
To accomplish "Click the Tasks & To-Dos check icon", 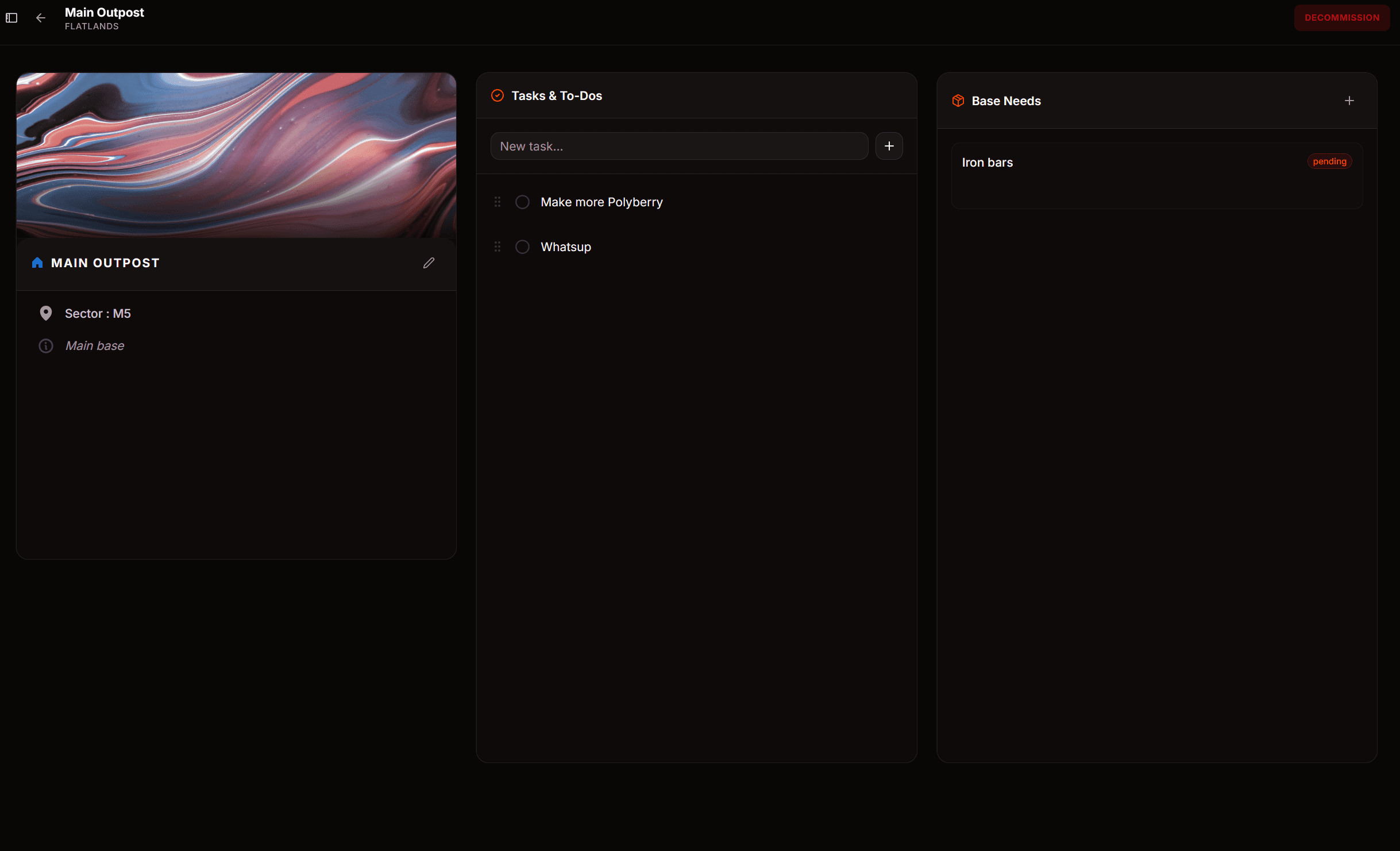I will [497, 96].
